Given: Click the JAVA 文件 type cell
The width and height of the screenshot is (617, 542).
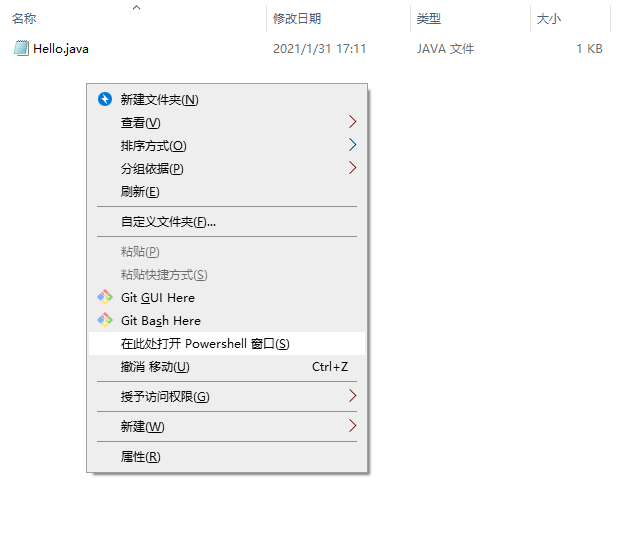Looking at the screenshot, I should pos(445,49).
